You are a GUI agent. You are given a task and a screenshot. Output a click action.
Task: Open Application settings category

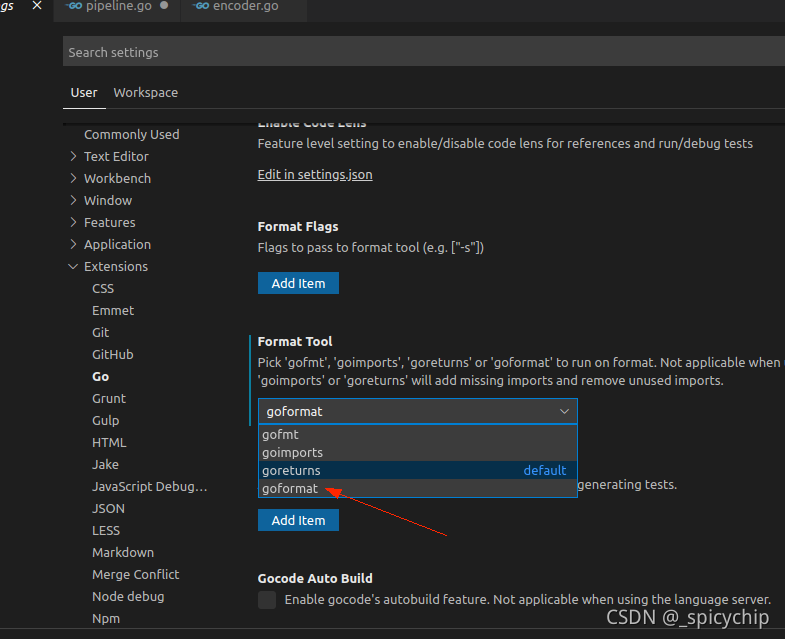(117, 245)
